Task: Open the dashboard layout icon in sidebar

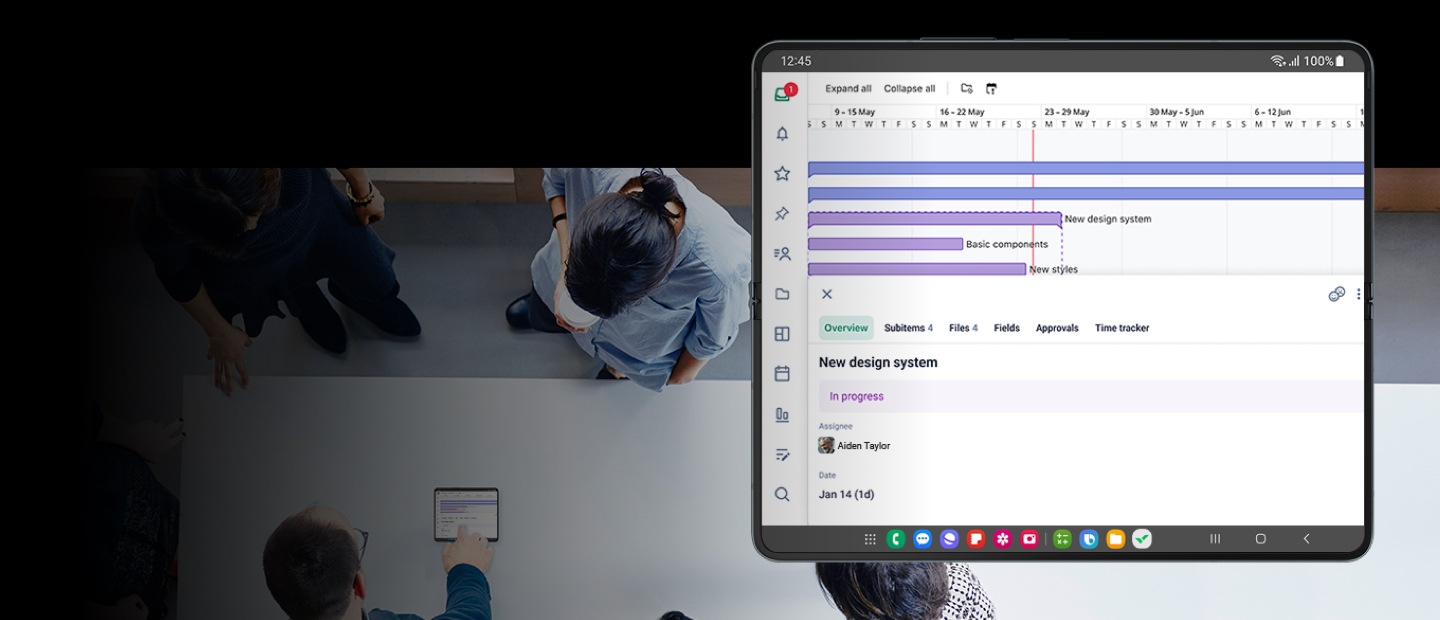Action: click(x=782, y=334)
